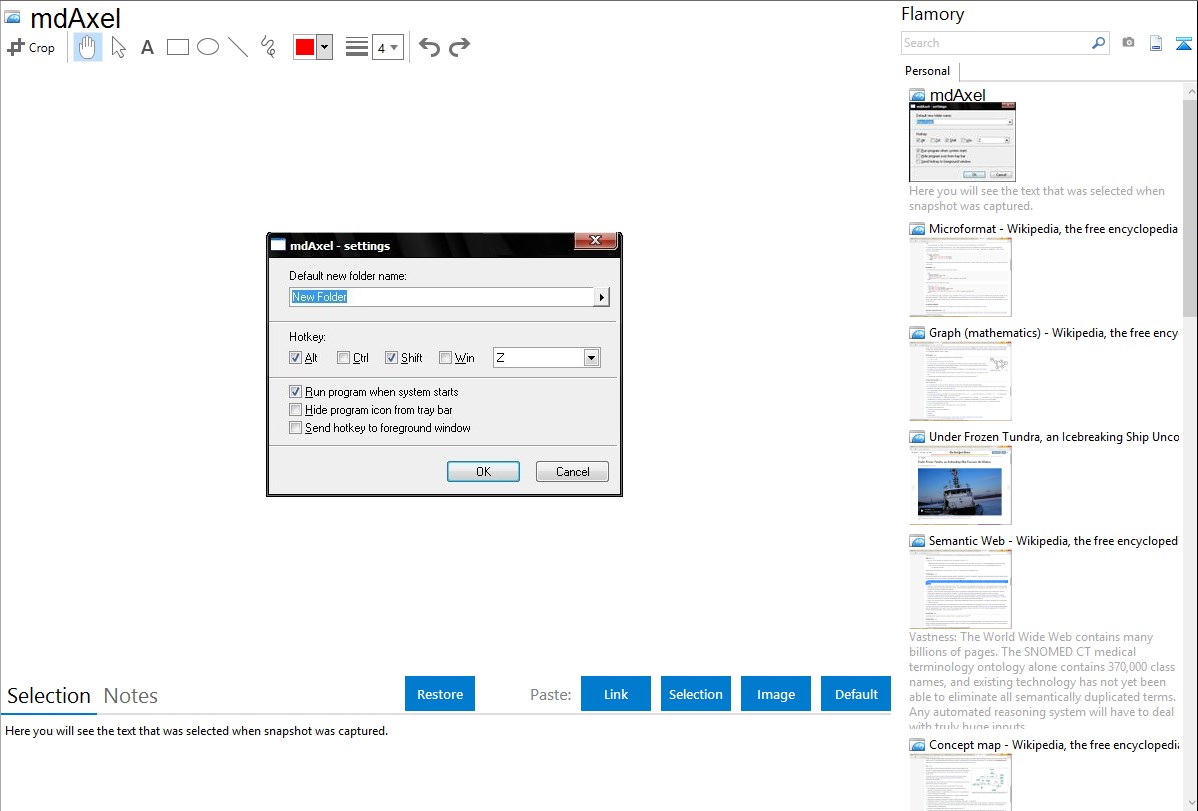Click icon beside Graph (mathematics) title
Screen dimensions: 1198x811
click(x=917, y=333)
